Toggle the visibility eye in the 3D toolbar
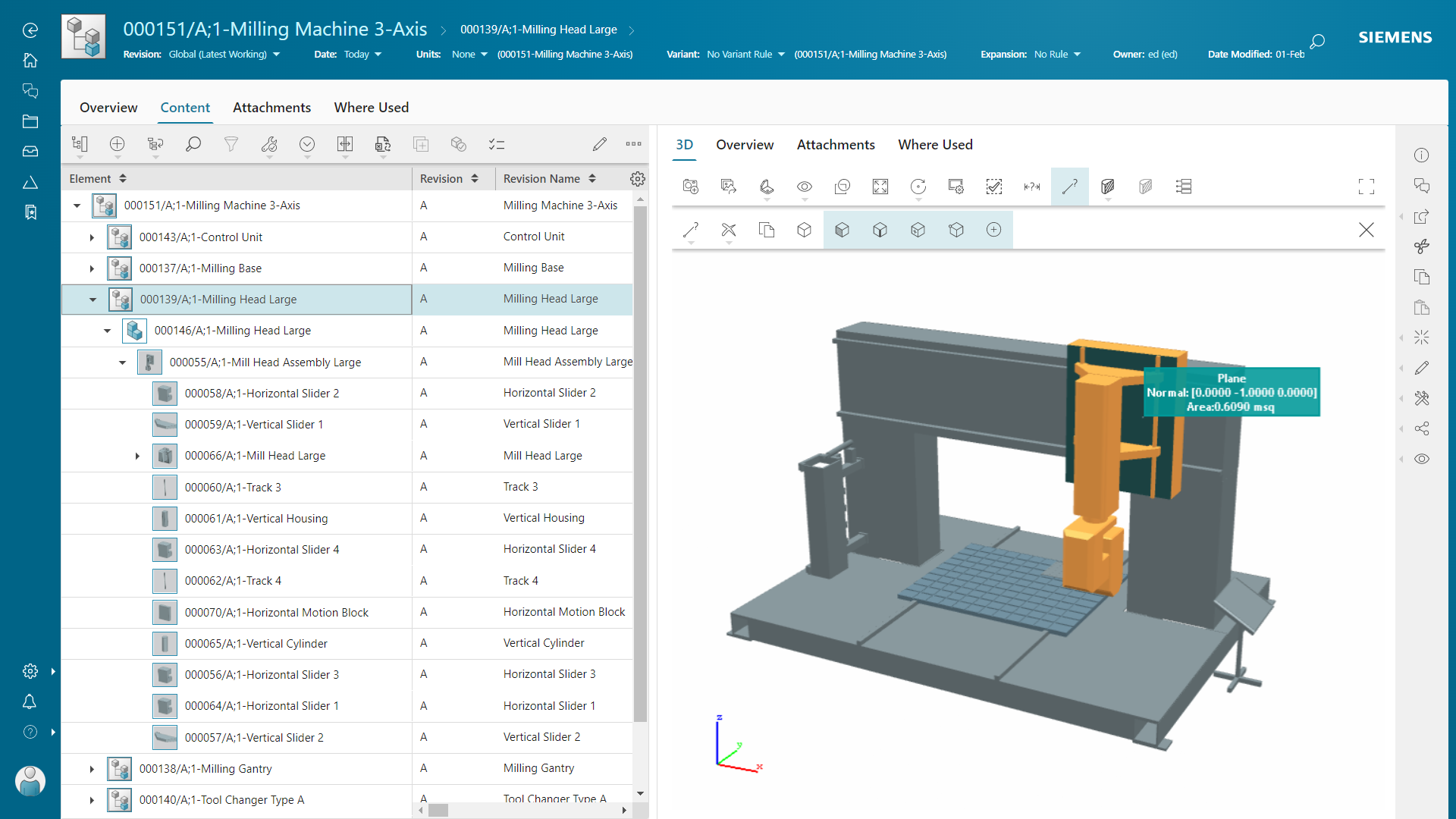Viewport: 1456px width, 819px height. pos(804,187)
